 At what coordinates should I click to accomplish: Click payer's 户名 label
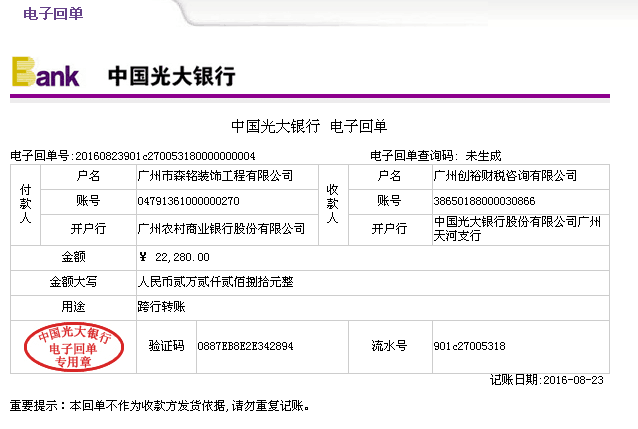click(x=88, y=176)
